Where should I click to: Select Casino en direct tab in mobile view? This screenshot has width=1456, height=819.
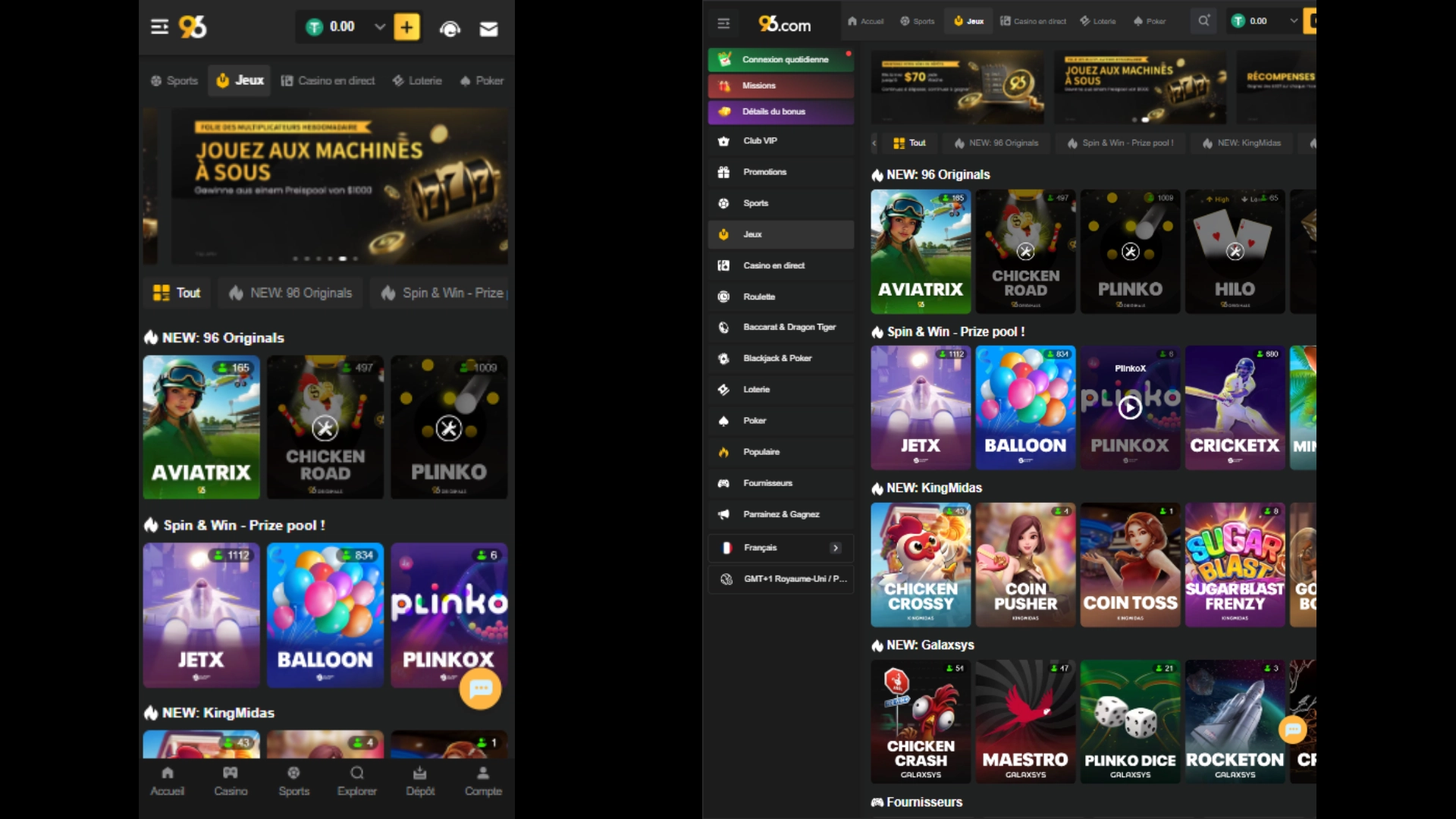click(328, 80)
